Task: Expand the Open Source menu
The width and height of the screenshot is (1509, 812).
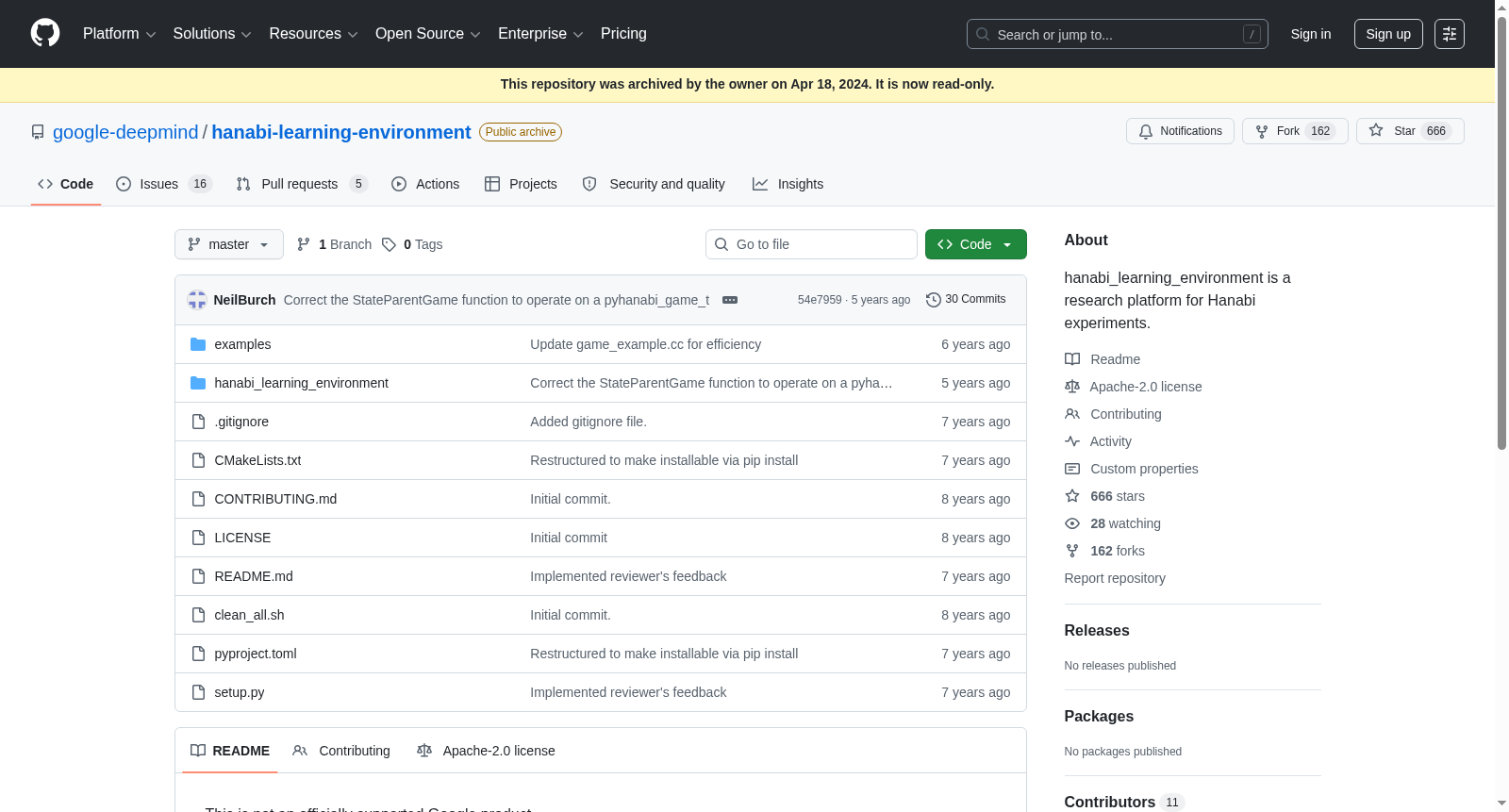Action: [x=428, y=34]
